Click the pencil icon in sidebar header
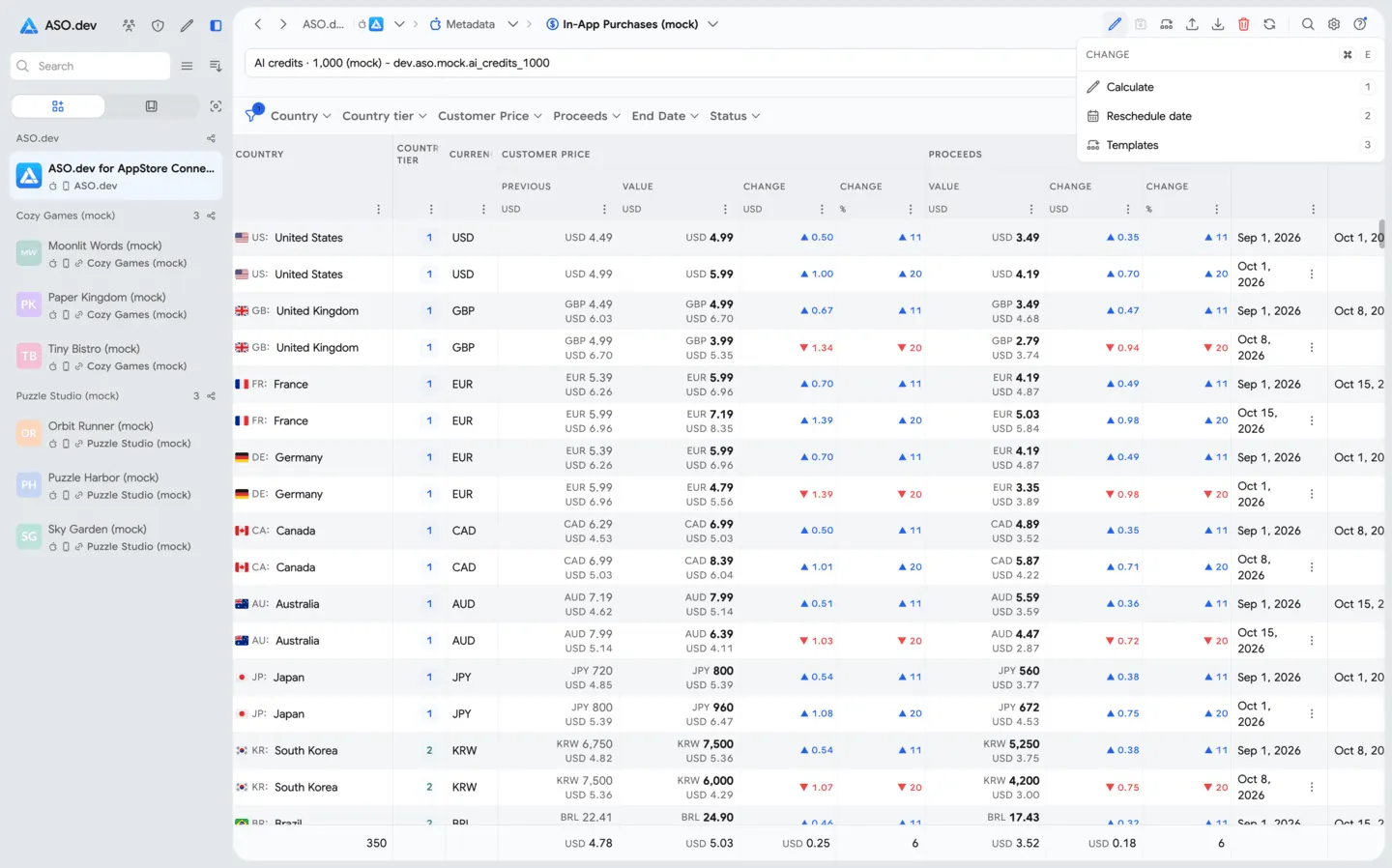Screen dimensions: 1392x868 (x=187, y=25)
